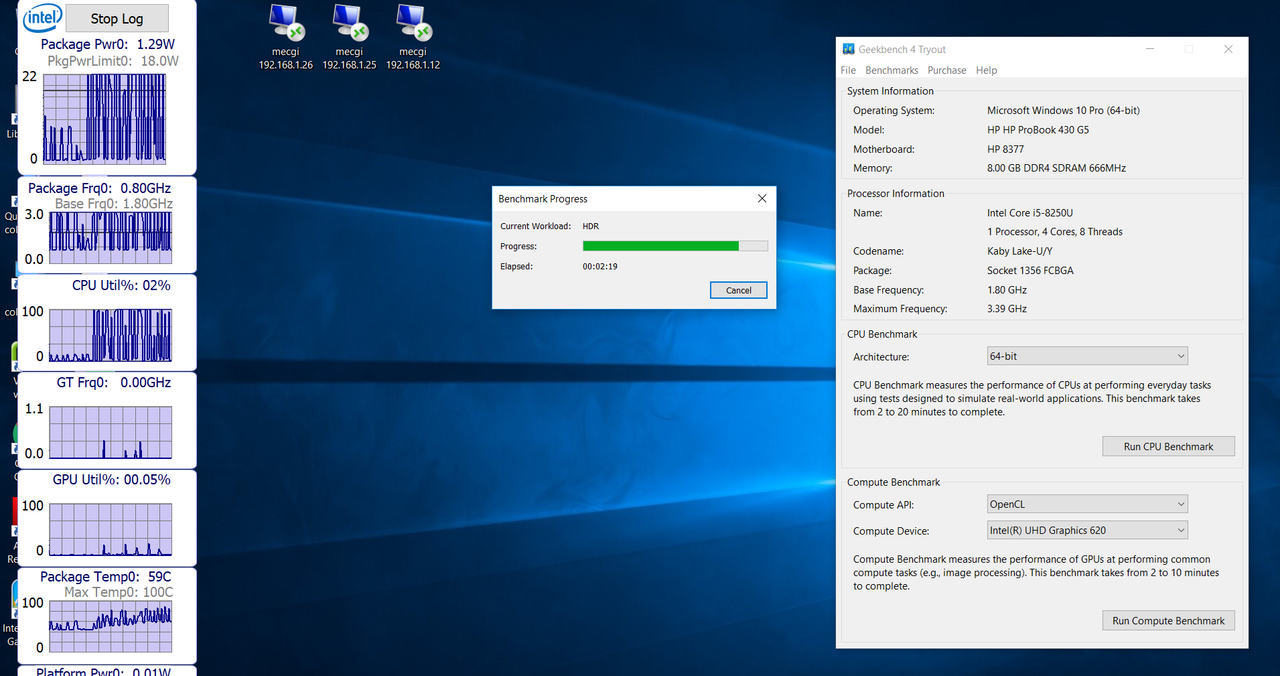Close the Geekbench 4 Tryout window
Image resolution: width=1280 pixels, height=676 pixels.
click(1228, 49)
